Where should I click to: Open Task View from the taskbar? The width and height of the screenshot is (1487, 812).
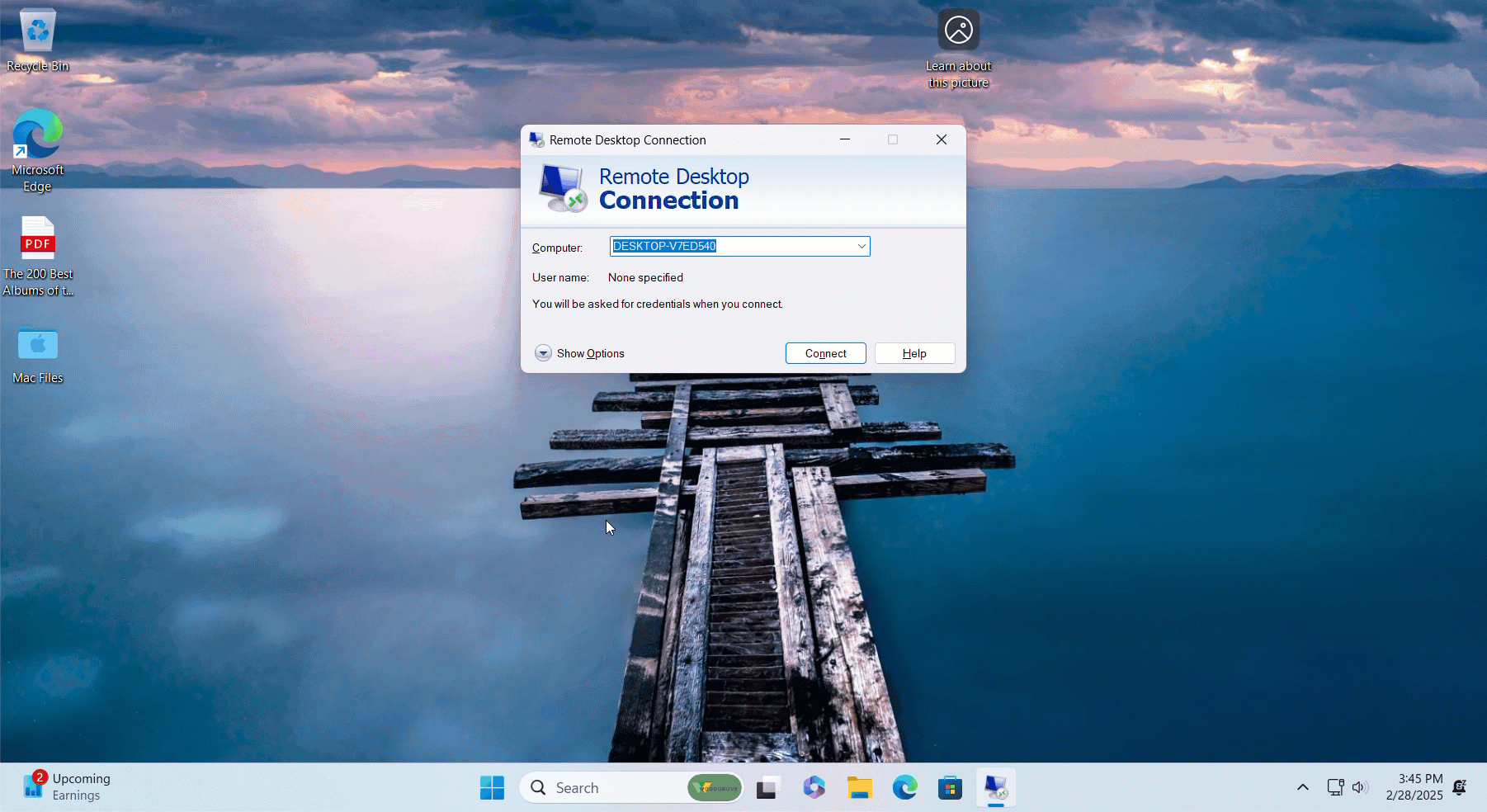click(767, 787)
